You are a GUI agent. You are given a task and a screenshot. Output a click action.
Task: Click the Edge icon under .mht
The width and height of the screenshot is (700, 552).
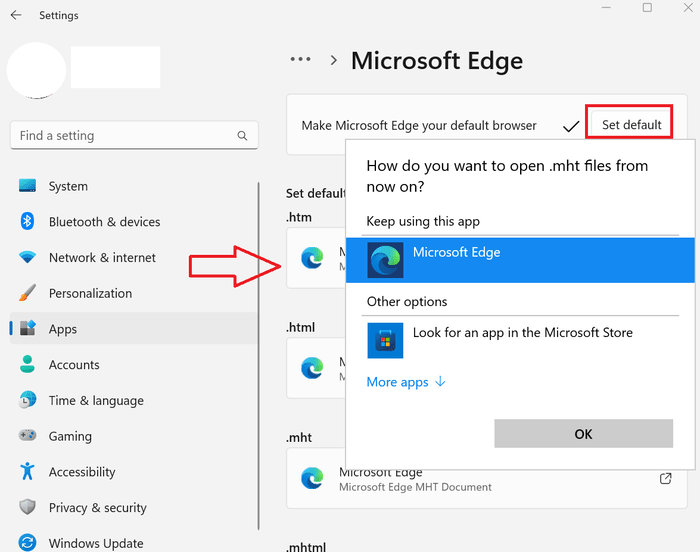[312, 478]
